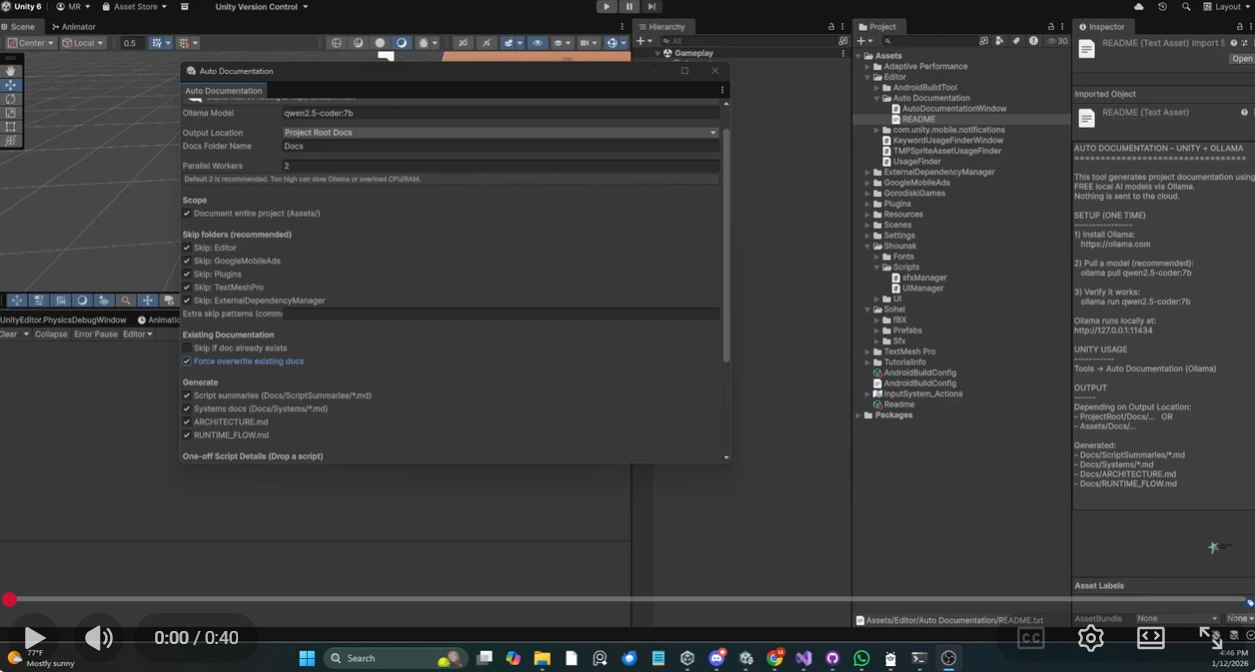This screenshot has width=1255, height=672.
Task: Toggle Force overwrite existing docs checkbox
Action: [187, 361]
